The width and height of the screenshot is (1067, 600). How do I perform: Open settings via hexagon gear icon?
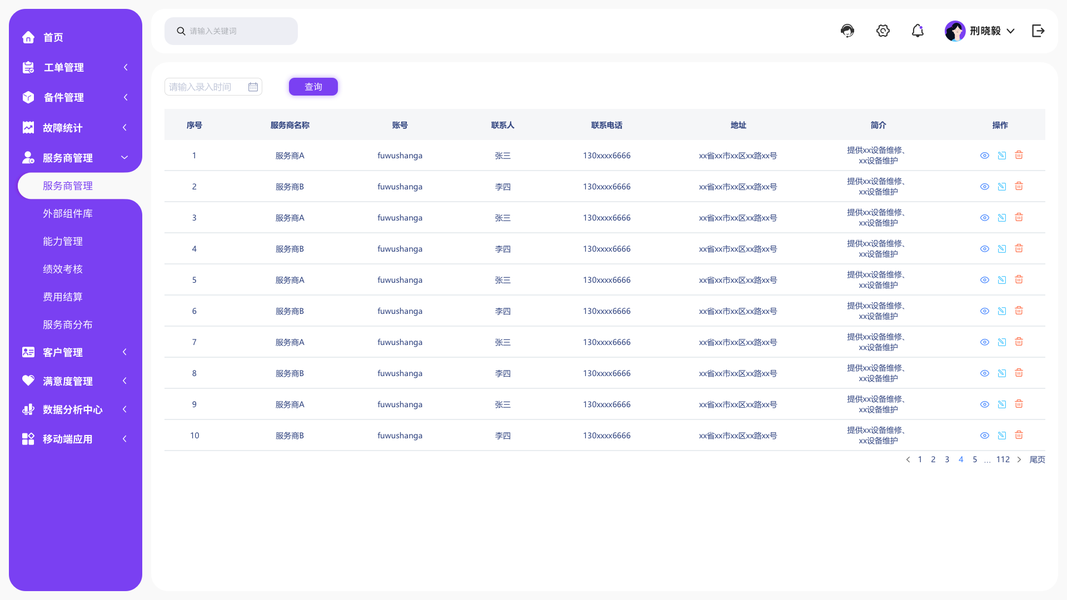click(883, 31)
